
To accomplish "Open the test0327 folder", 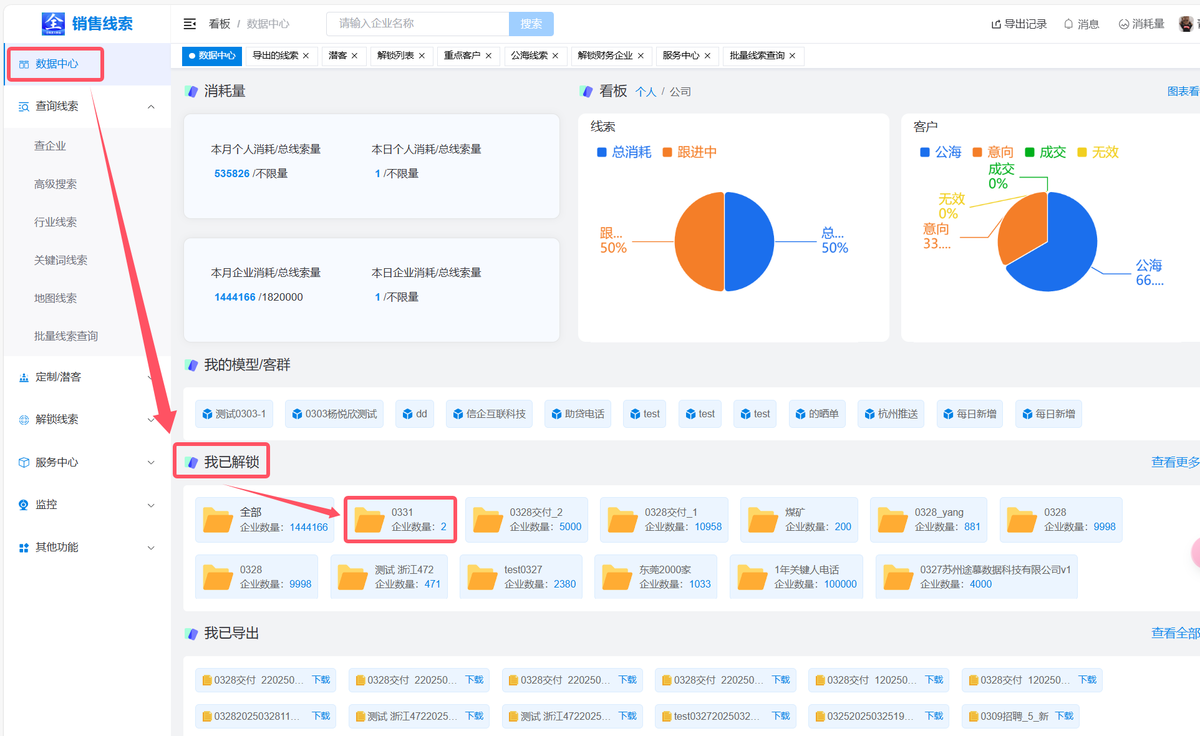I will coord(522,577).
